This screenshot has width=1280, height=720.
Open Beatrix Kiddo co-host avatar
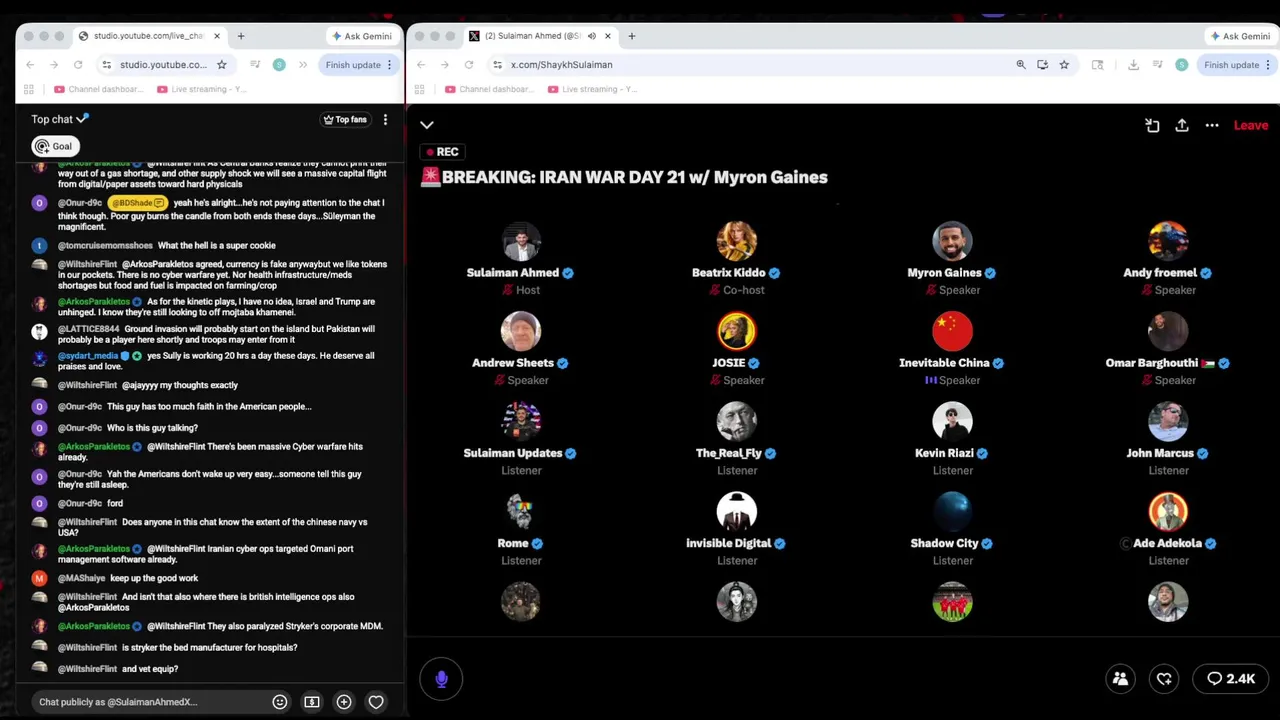click(737, 241)
